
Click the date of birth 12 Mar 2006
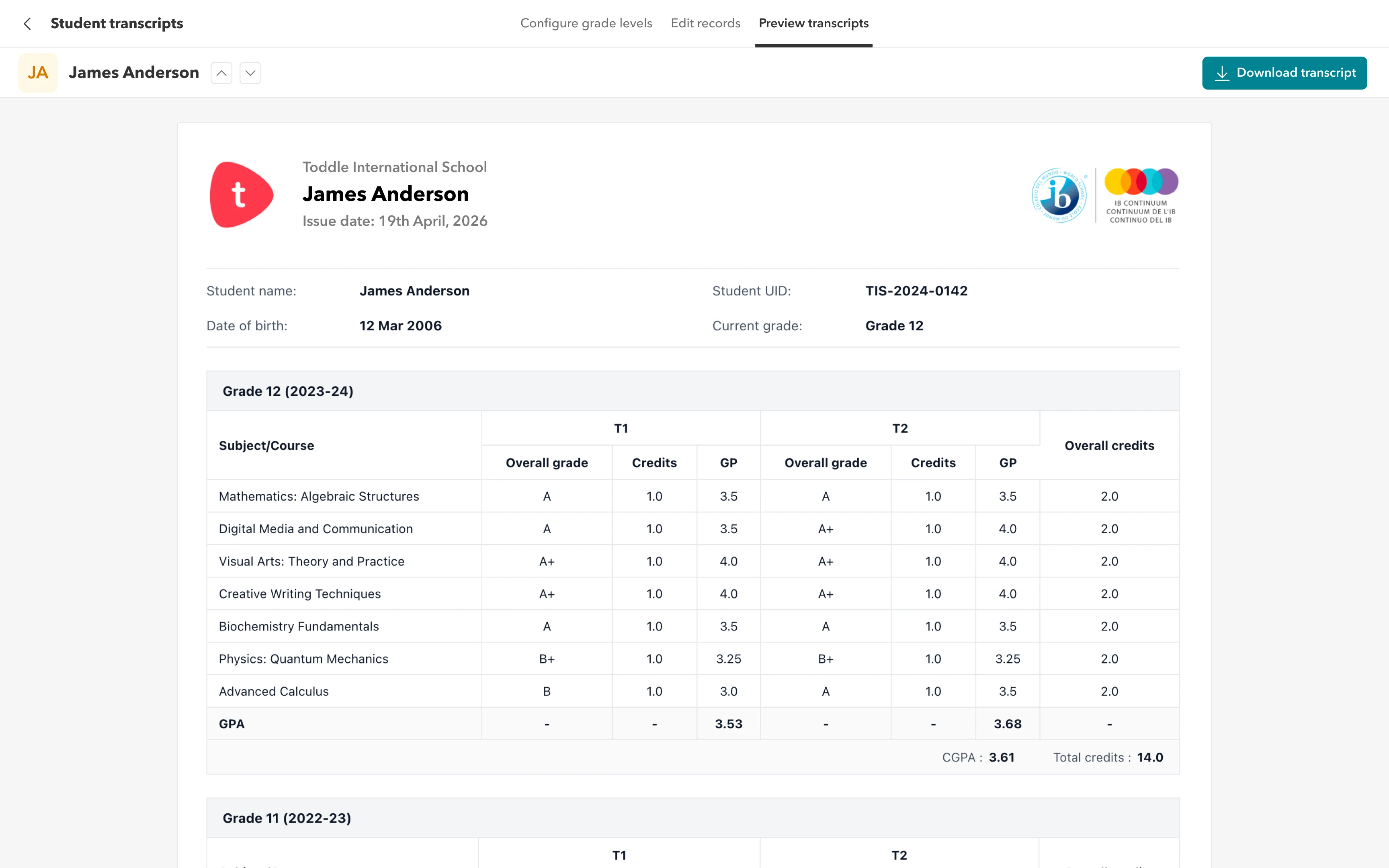coord(401,326)
